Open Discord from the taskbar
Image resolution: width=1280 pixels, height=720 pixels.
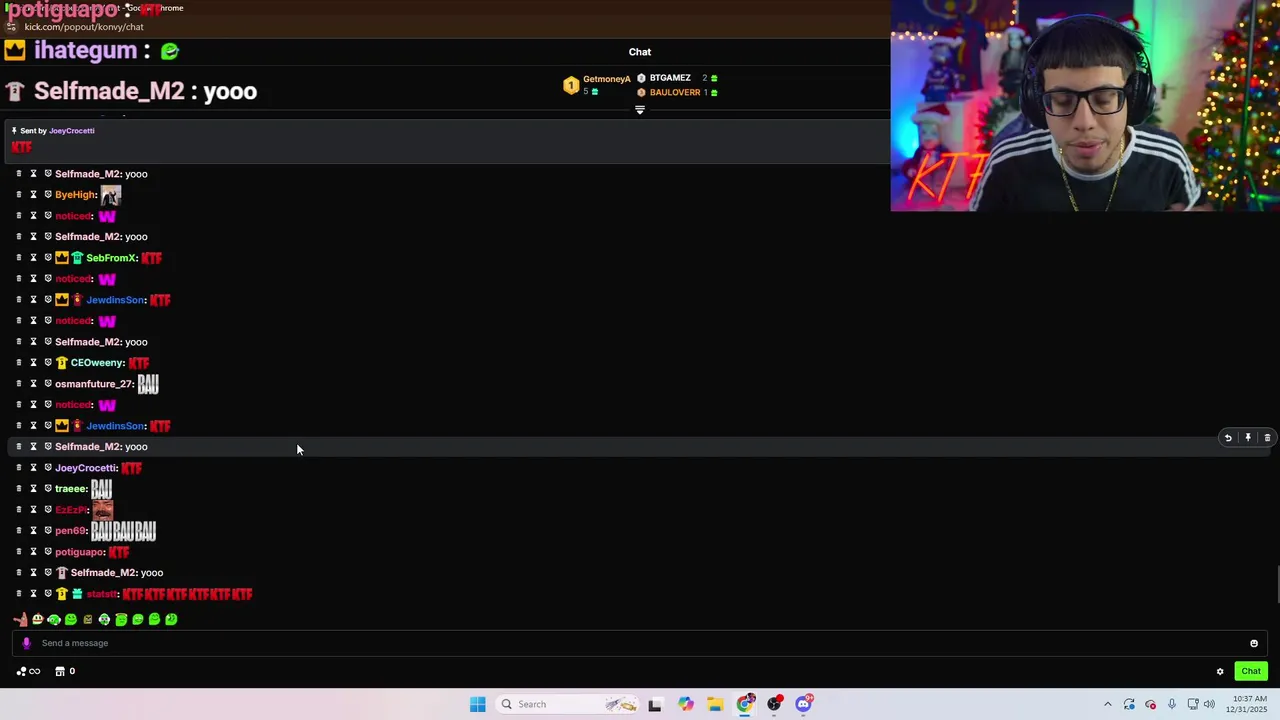pos(804,704)
